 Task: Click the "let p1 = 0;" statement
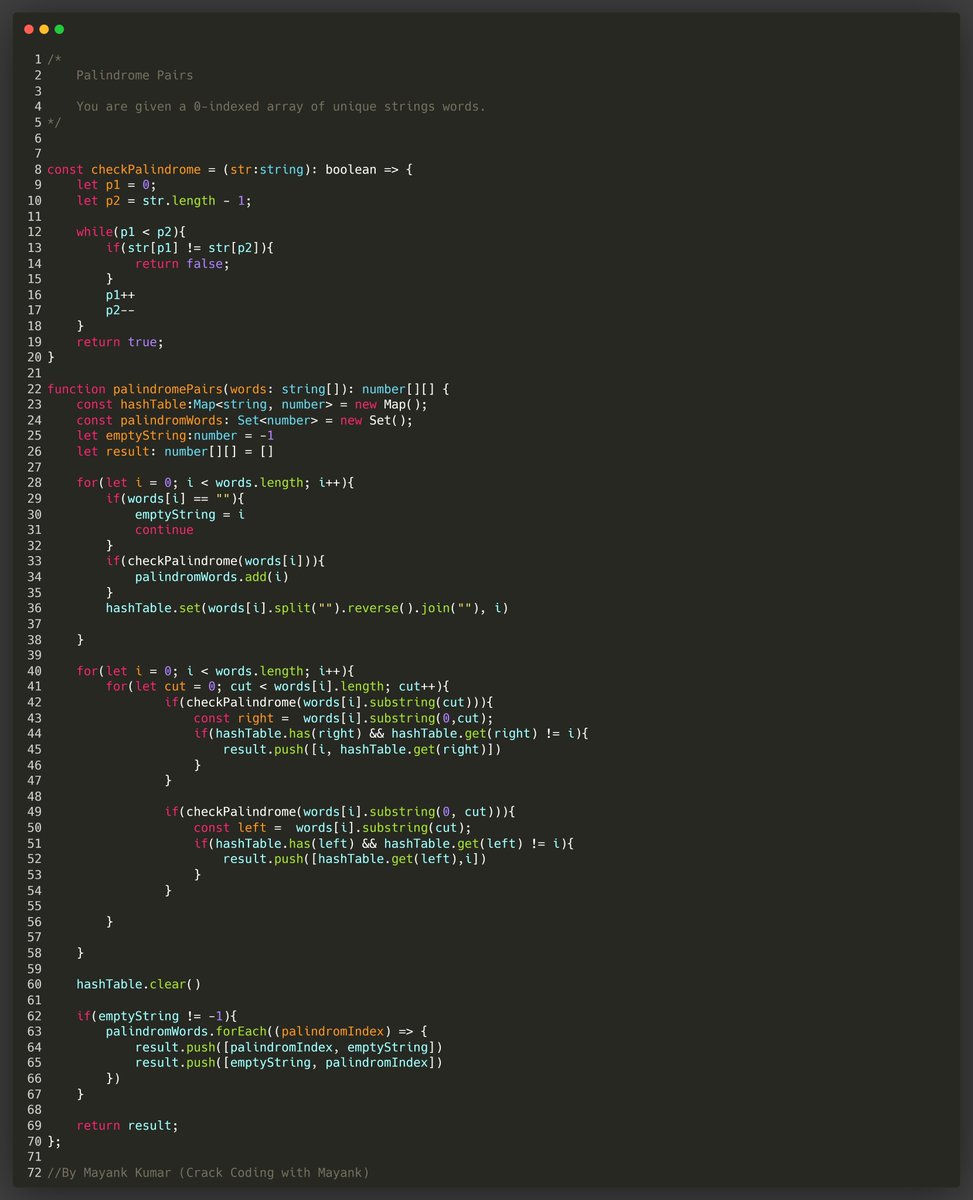116,185
